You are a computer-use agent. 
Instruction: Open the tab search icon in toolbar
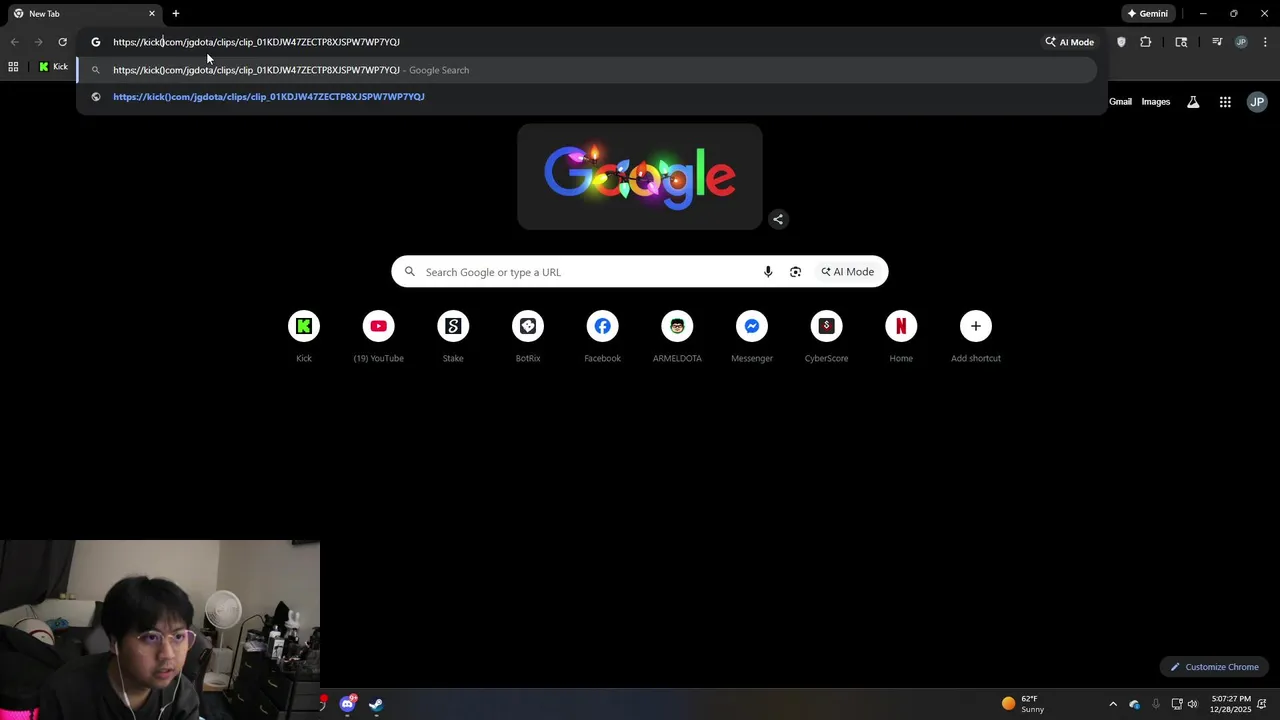(1181, 42)
